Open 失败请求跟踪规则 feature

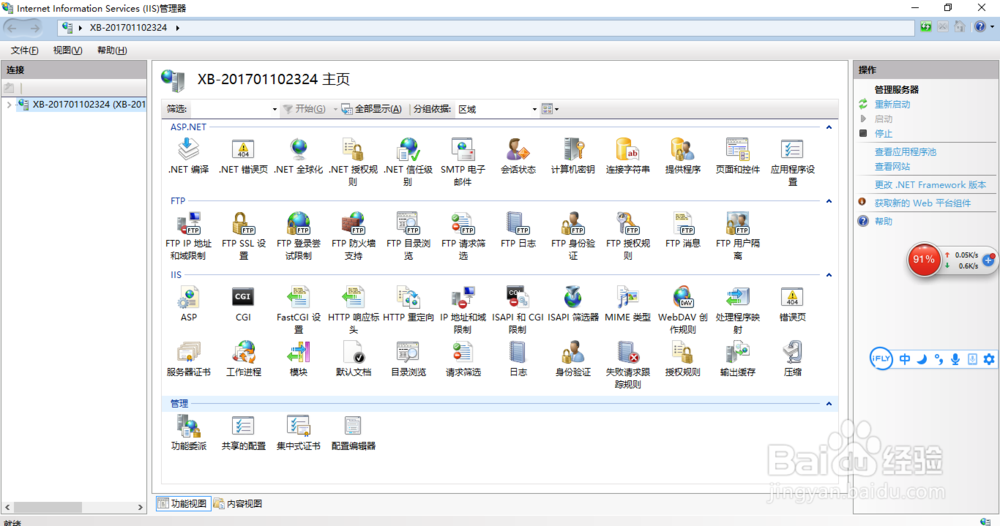click(628, 365)
